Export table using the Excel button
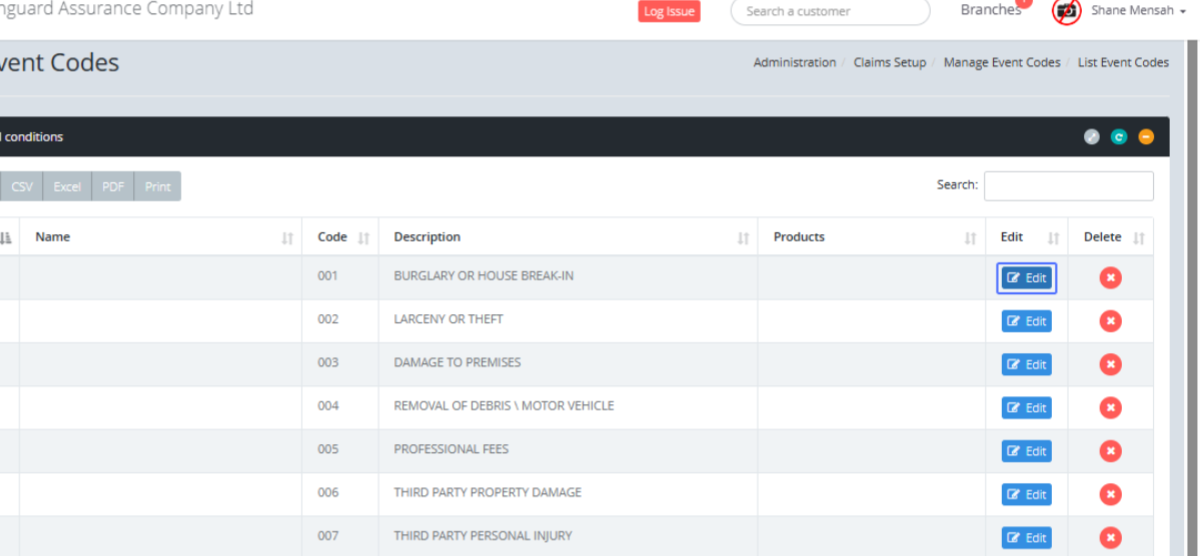Viewport: 1200px width, 556px height. (x=67, y=187)
